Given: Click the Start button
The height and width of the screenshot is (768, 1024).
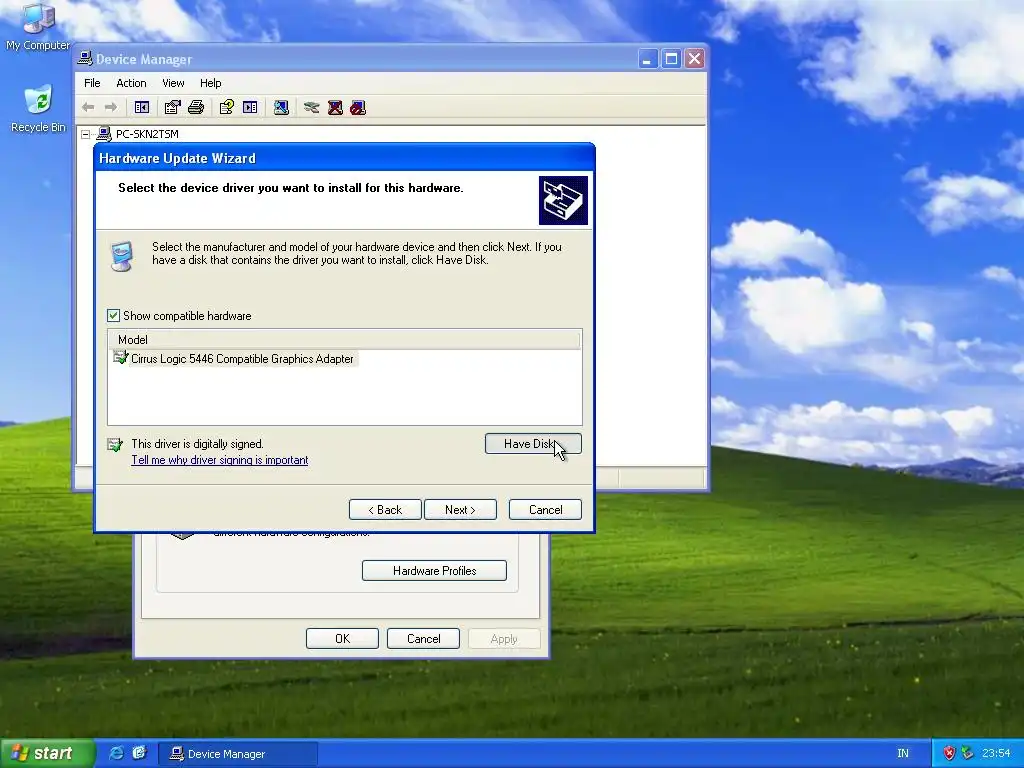Looking at the screenshot, I should coord(46,753).
